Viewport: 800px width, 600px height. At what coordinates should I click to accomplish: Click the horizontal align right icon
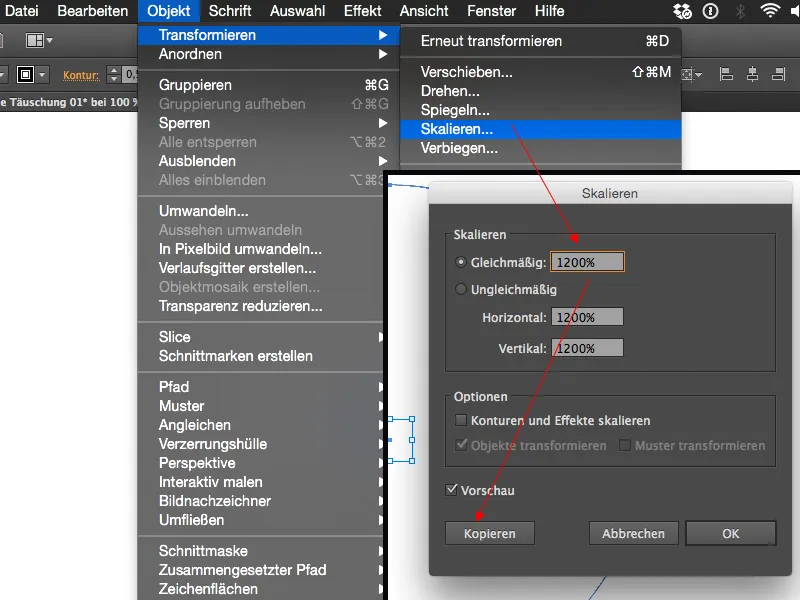(x=779, y=74)
